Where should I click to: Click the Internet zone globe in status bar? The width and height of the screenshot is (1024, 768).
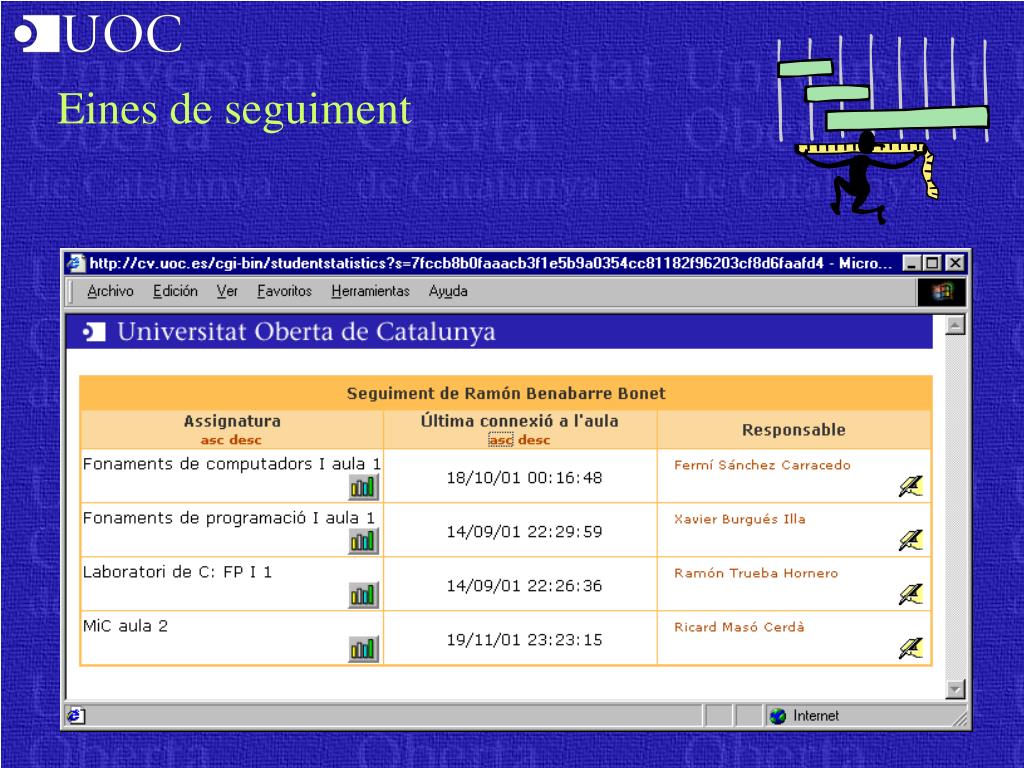[778, 716]
